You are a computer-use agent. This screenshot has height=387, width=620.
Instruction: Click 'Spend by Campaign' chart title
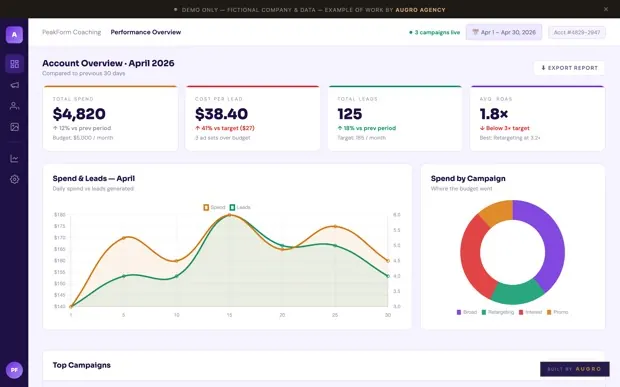point(468,178)
